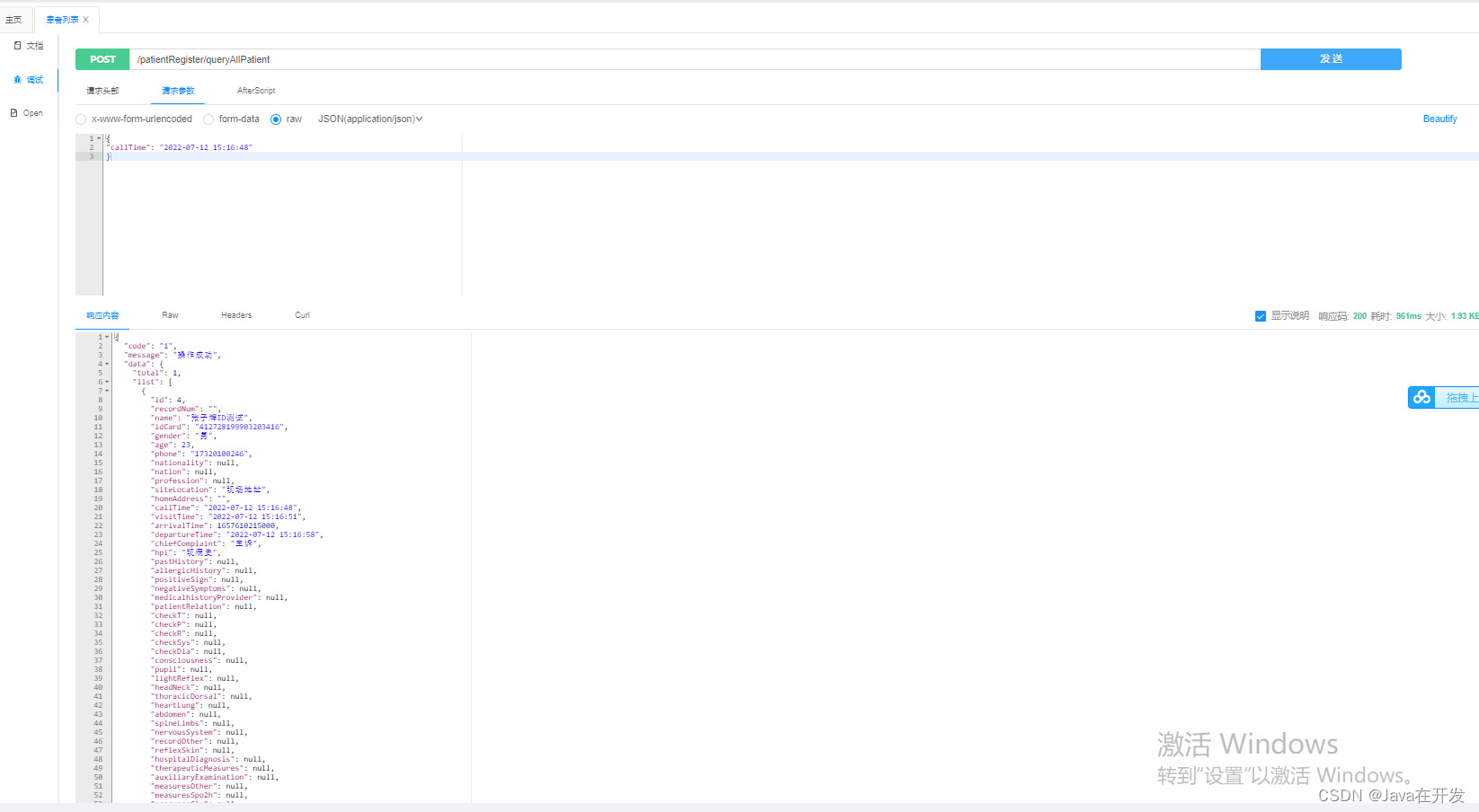Select the raw body format radio button

point(276,119)
